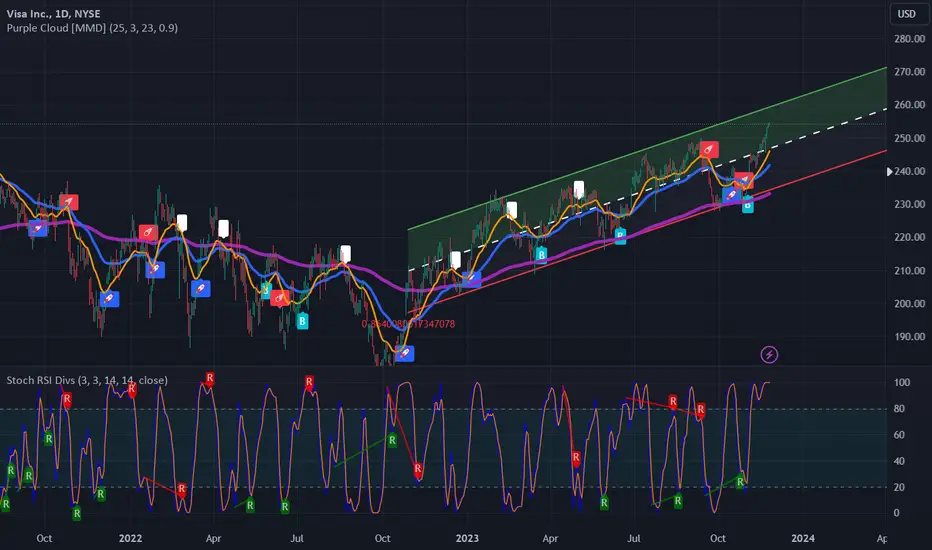Click the arrow marker on the price axis at 240.00

pyautogui.click(x=889, y=171)
